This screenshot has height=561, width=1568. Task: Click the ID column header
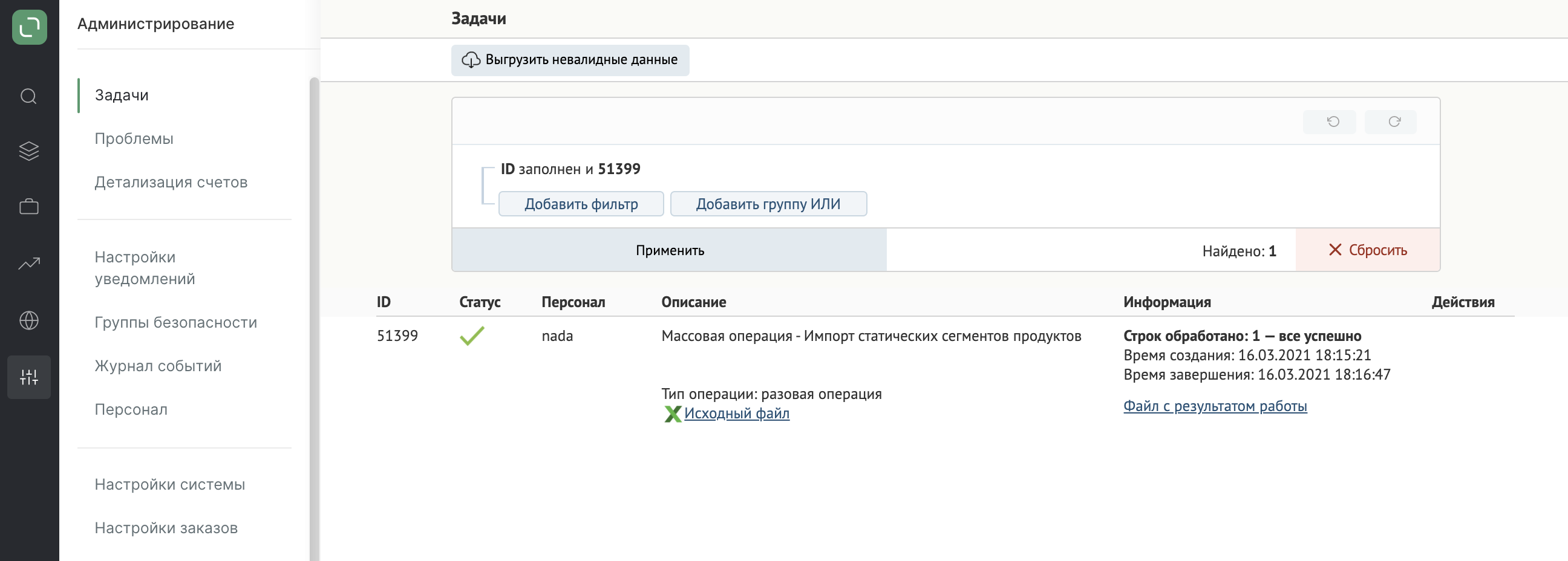[384, 302]
